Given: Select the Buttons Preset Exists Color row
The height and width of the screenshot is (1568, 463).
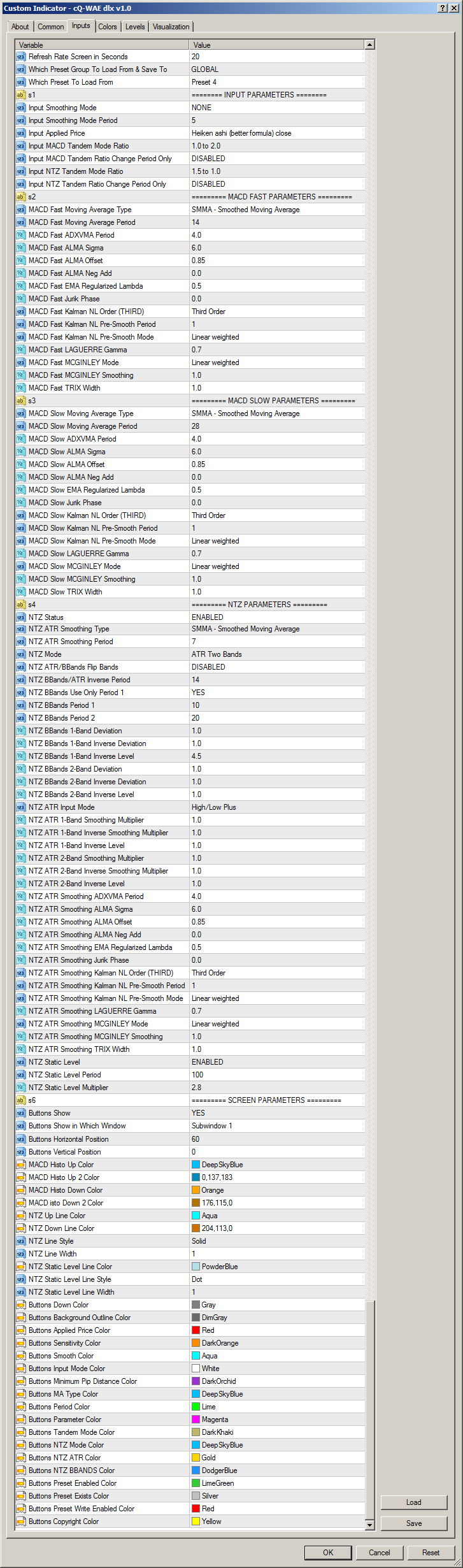Looking at the screenshot, I should [190, 1496].
